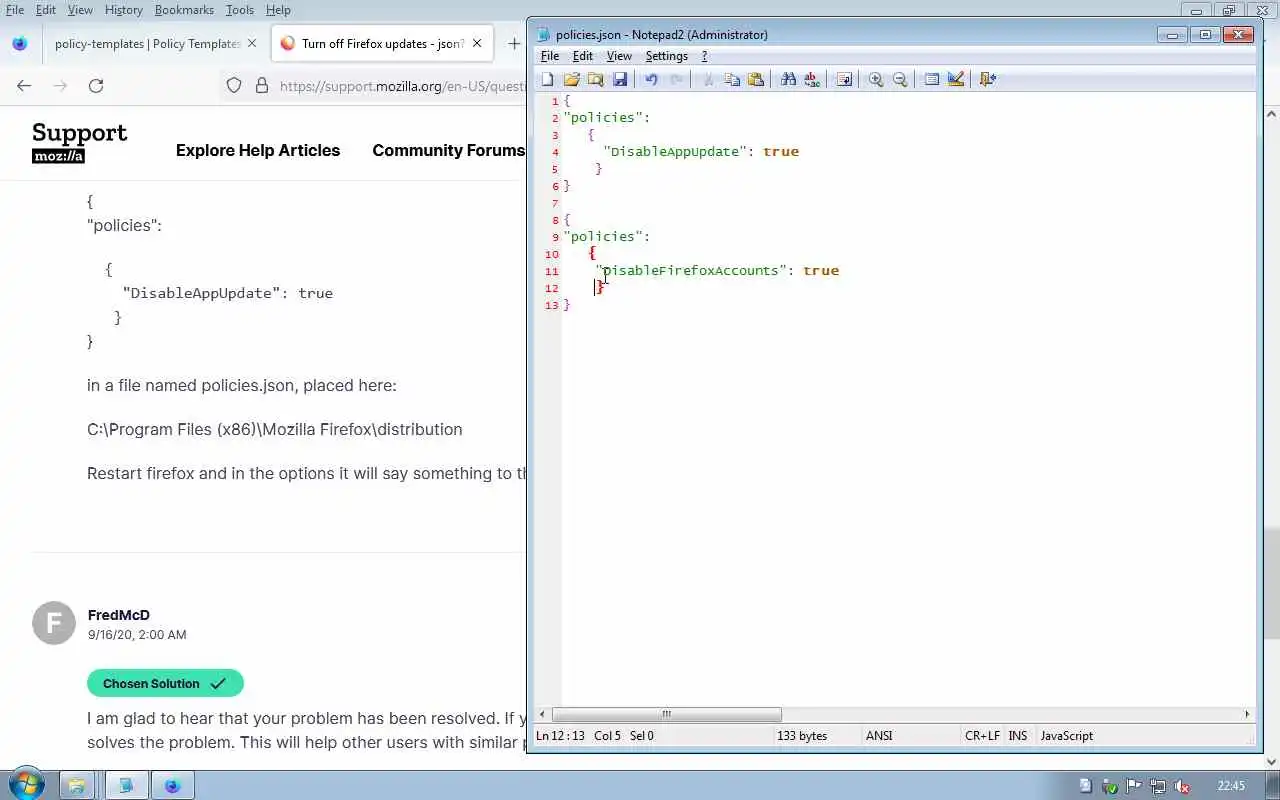This screenshot has height=800, width=1280.
Task: Open Notepad2 Edit menu
Action: tap(582, 56)
